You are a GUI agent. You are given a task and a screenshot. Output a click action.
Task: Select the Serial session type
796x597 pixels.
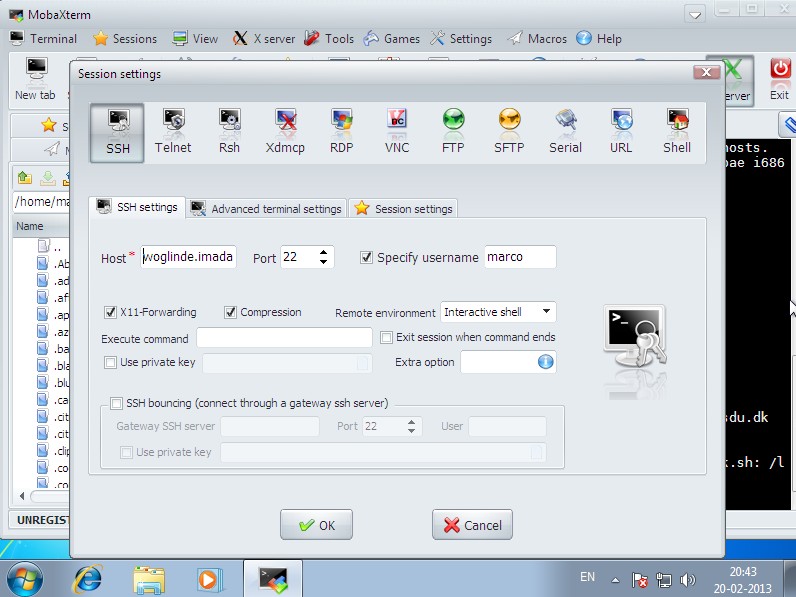(x=565, y=133)
